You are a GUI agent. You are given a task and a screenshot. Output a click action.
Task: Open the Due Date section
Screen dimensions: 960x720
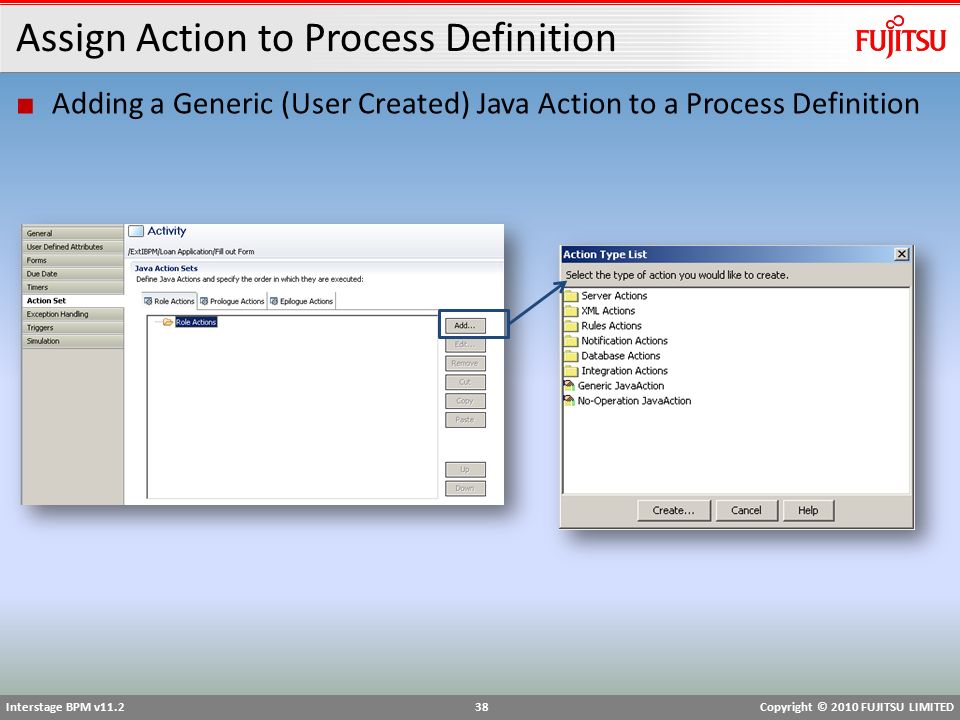pyautogui.click(x=73, y=274)
